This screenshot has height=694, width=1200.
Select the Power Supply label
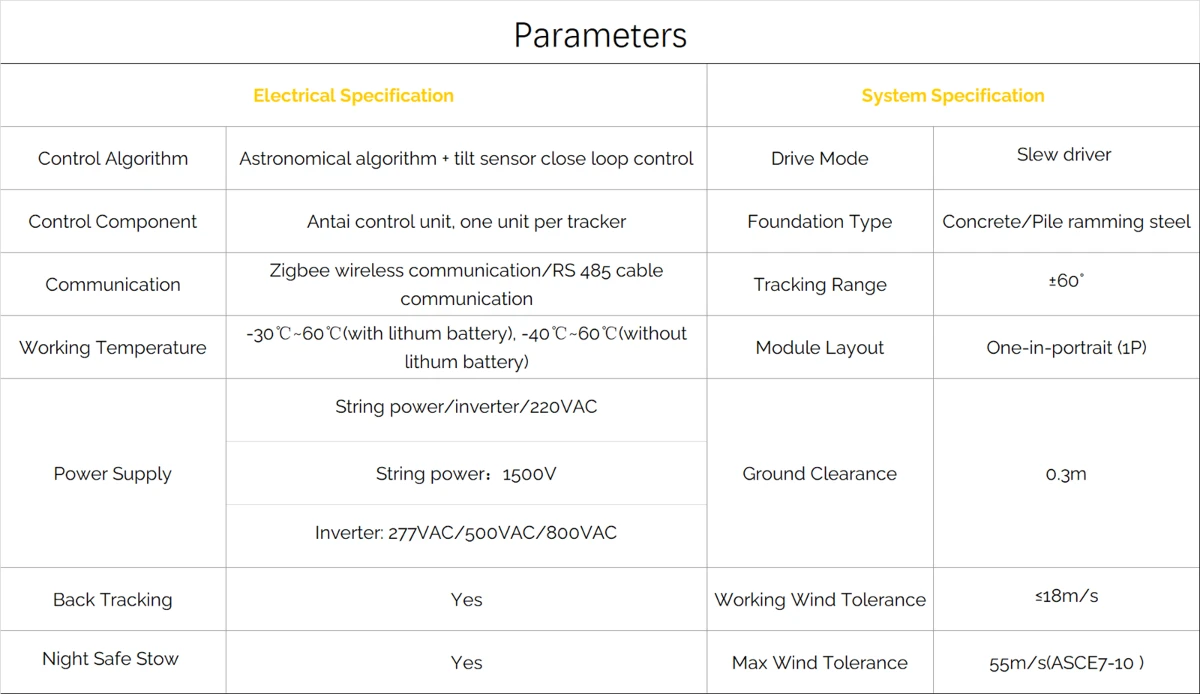[x=113, y=473]
